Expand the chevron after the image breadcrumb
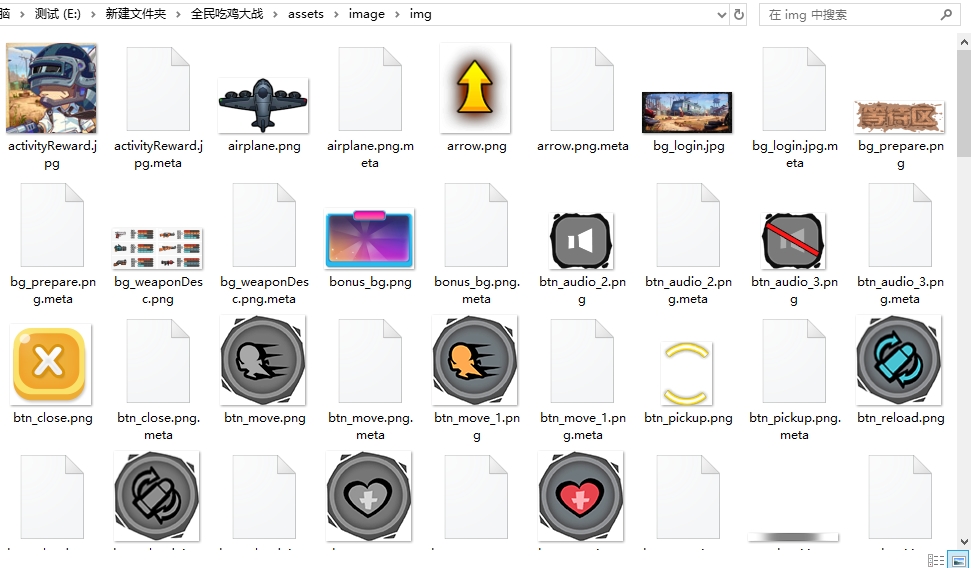Viewport: 971px width, 568px height. (397, 15)
